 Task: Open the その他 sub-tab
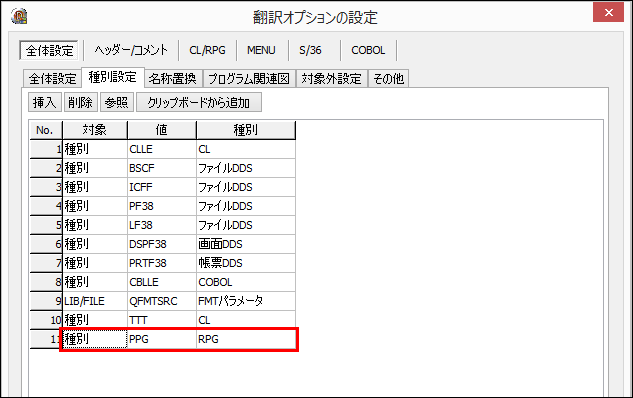coord(388,79)
